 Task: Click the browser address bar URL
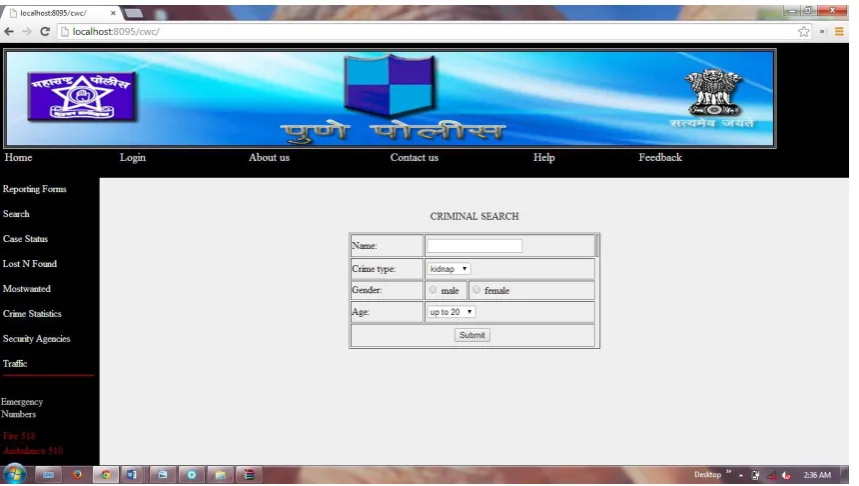116,32
